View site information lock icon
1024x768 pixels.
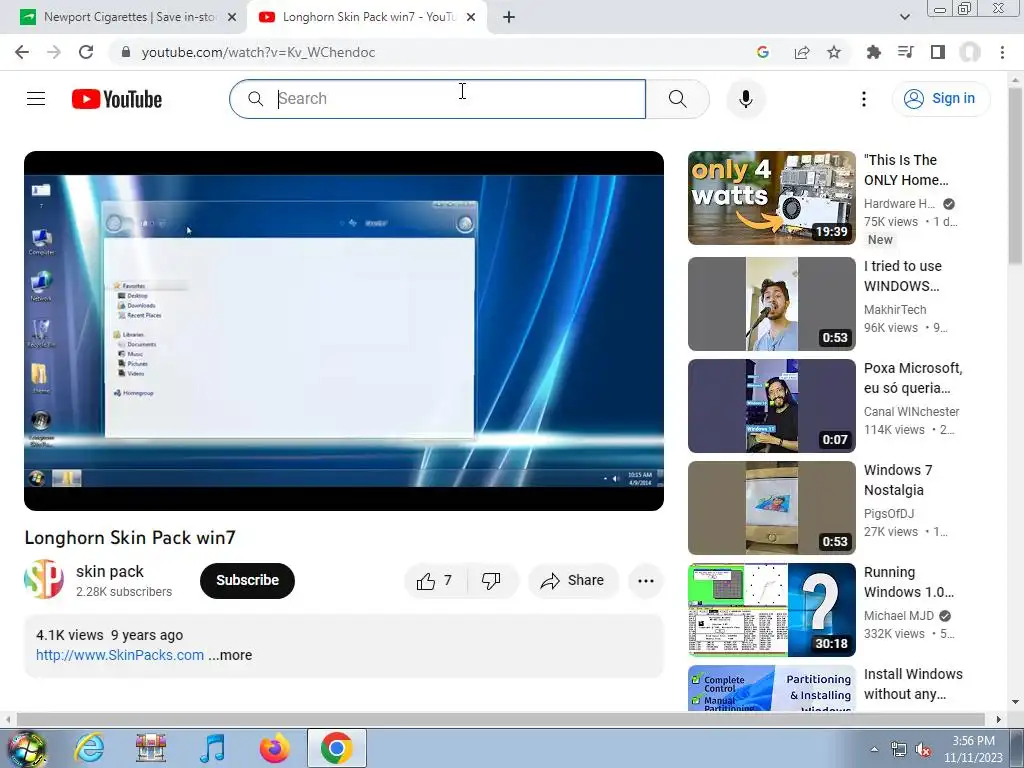[126, 52]
